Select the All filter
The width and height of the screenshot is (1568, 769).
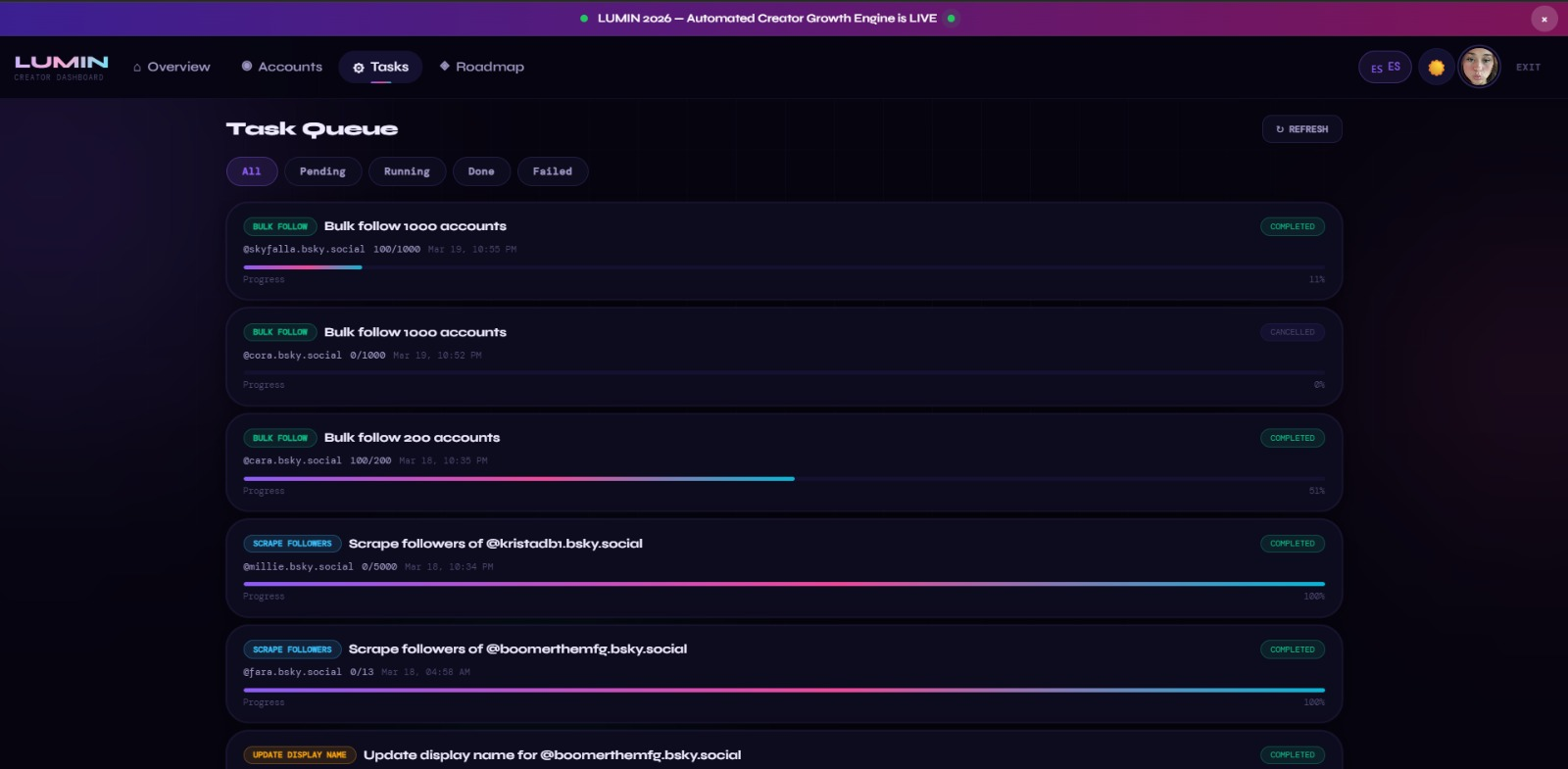click(x=252, y=171)
